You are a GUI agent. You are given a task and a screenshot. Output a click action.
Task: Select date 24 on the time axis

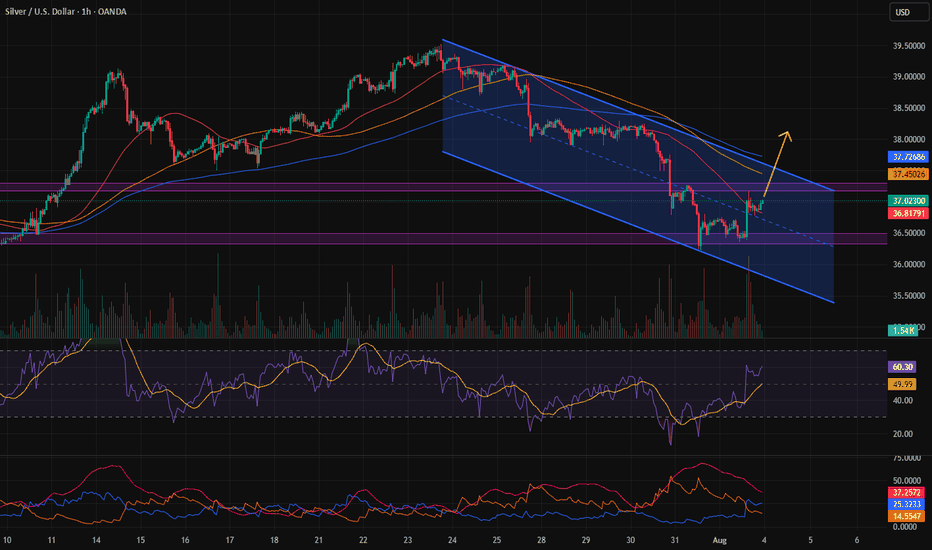[452, 540]
